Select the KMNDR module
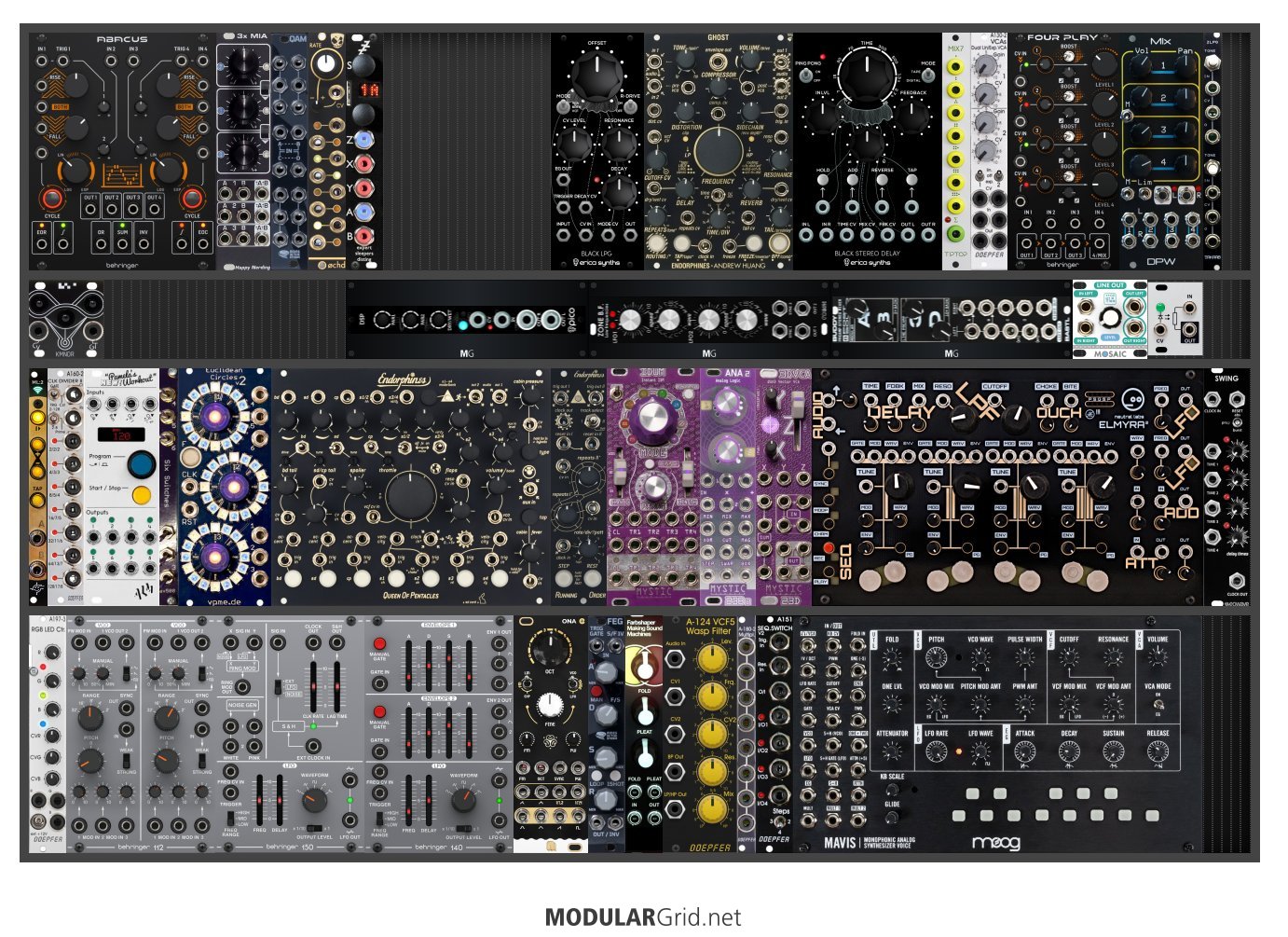 (65, 319)
